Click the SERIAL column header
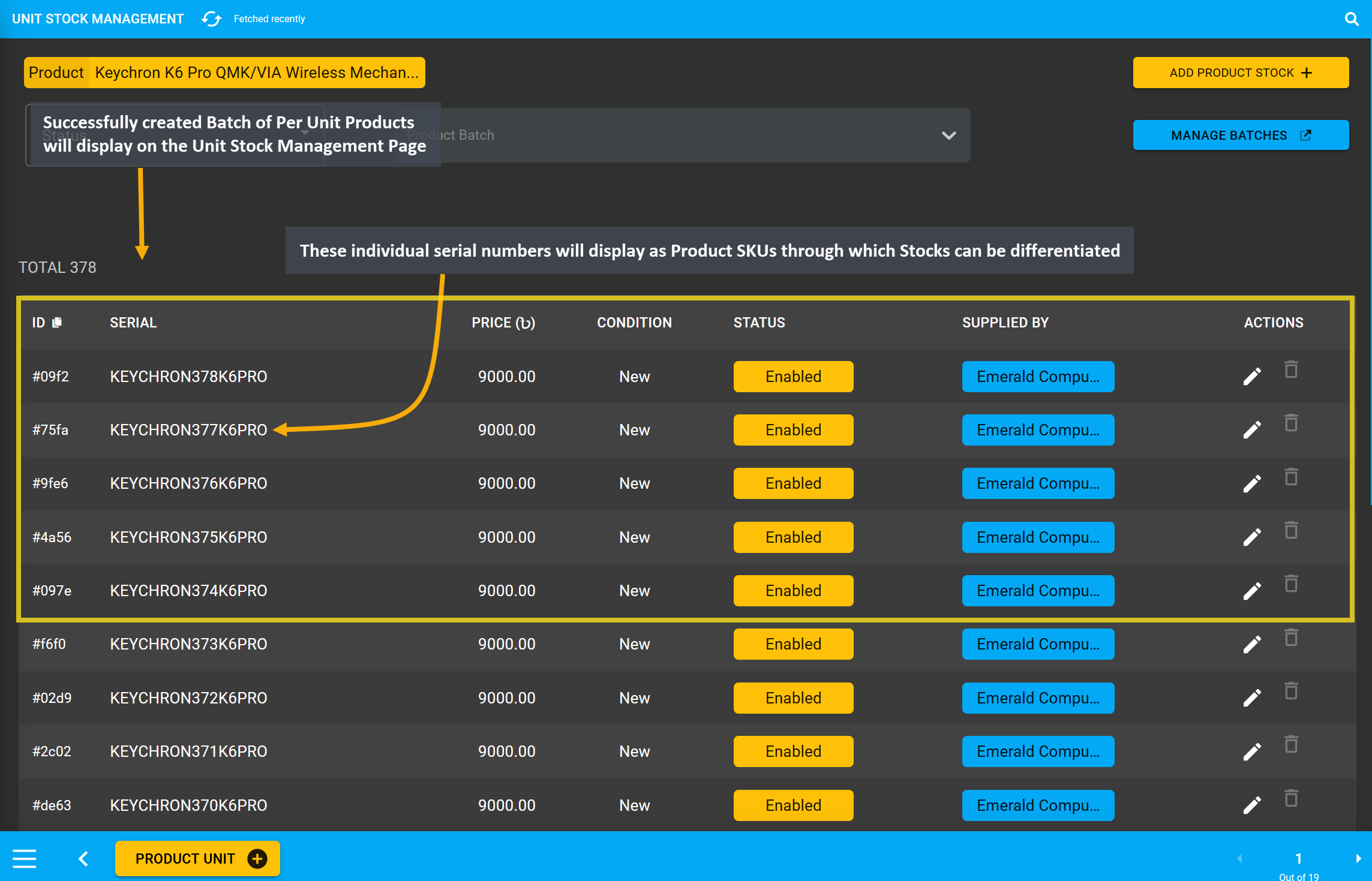The height and width of the screenshot is (881, 1372). tap(133, 323)
